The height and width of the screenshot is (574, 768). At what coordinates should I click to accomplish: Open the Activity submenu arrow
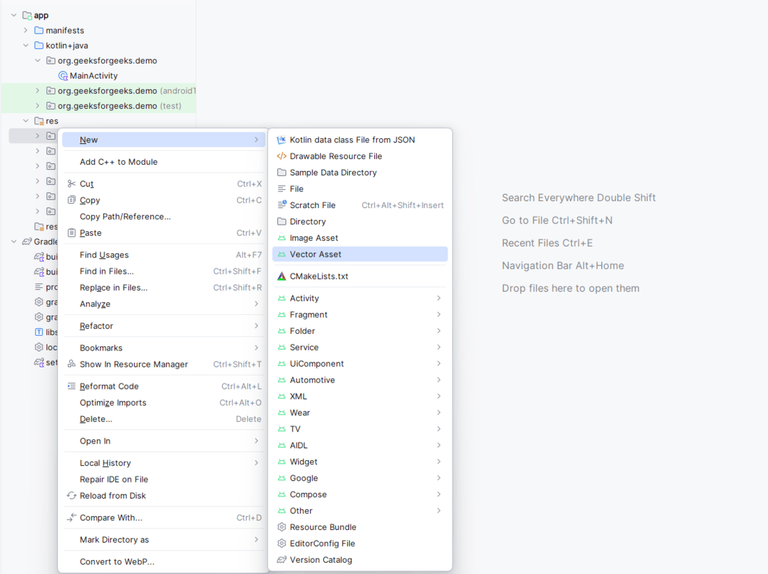click(439, 298)
